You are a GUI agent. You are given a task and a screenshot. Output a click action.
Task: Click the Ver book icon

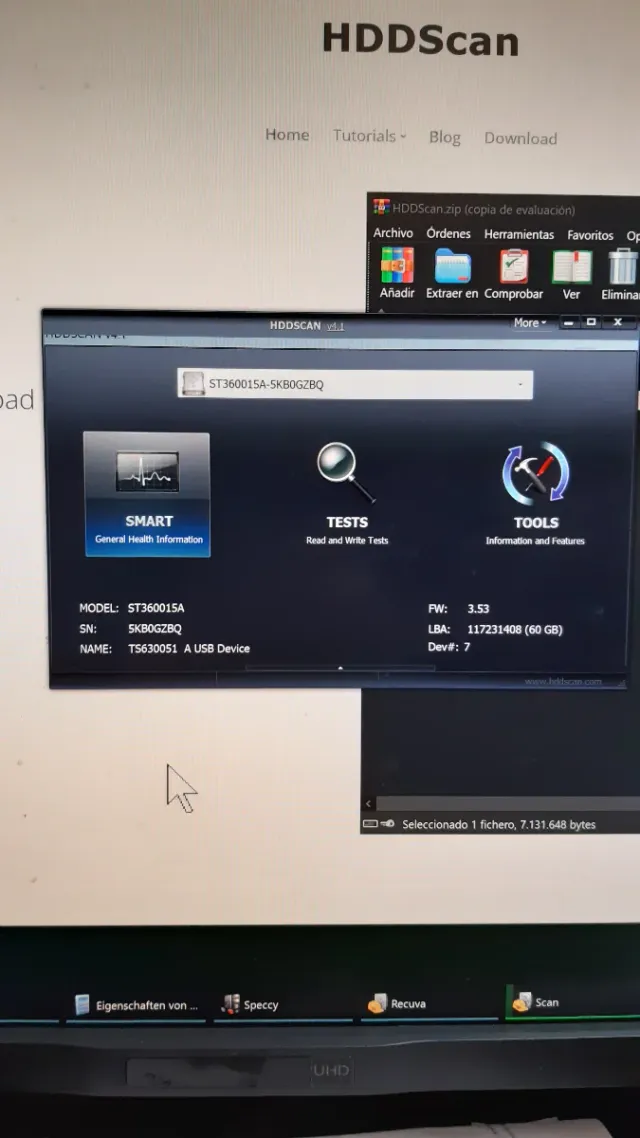click(571, 268)
